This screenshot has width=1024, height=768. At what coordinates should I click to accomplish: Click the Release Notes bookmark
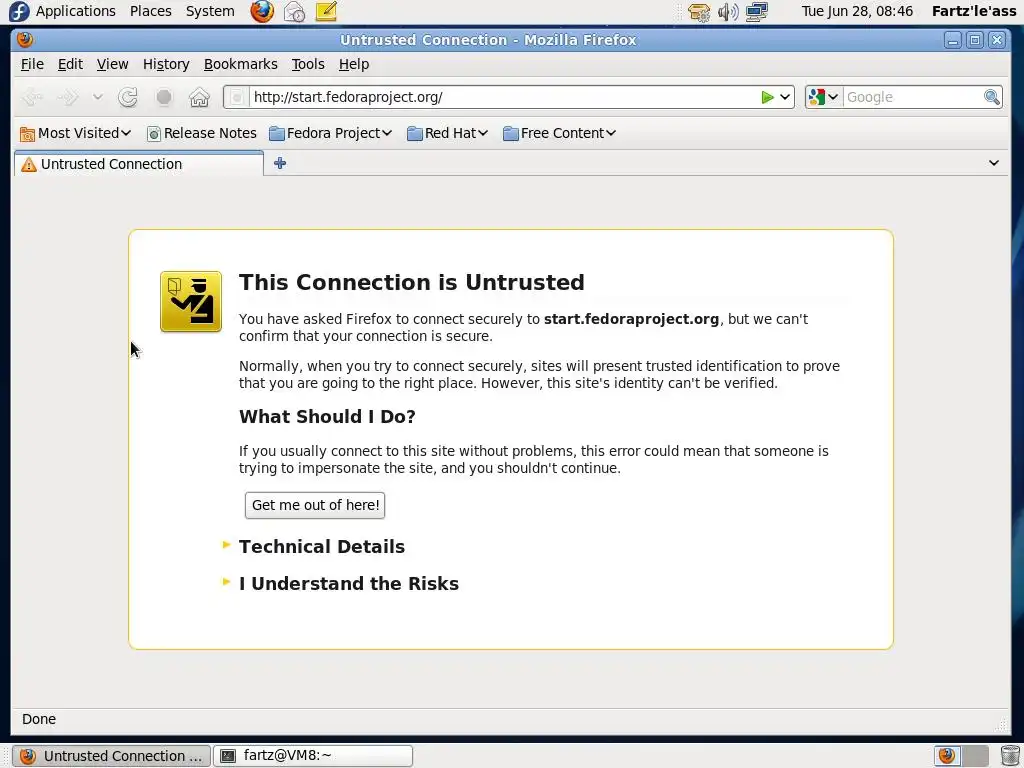click(202, 133)
